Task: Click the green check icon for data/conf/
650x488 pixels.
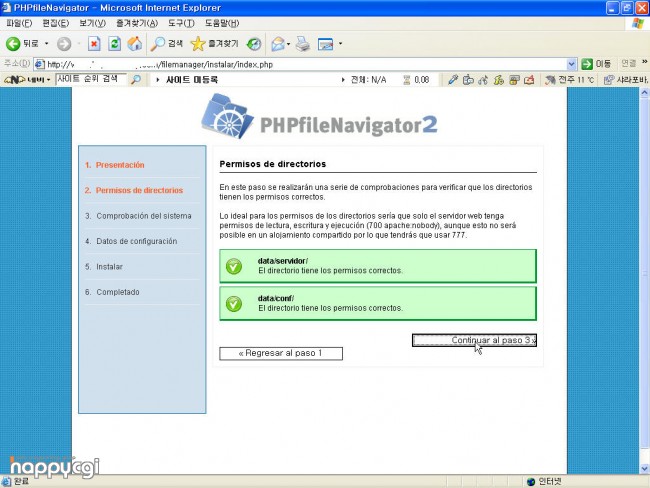Action: (234, 304)
